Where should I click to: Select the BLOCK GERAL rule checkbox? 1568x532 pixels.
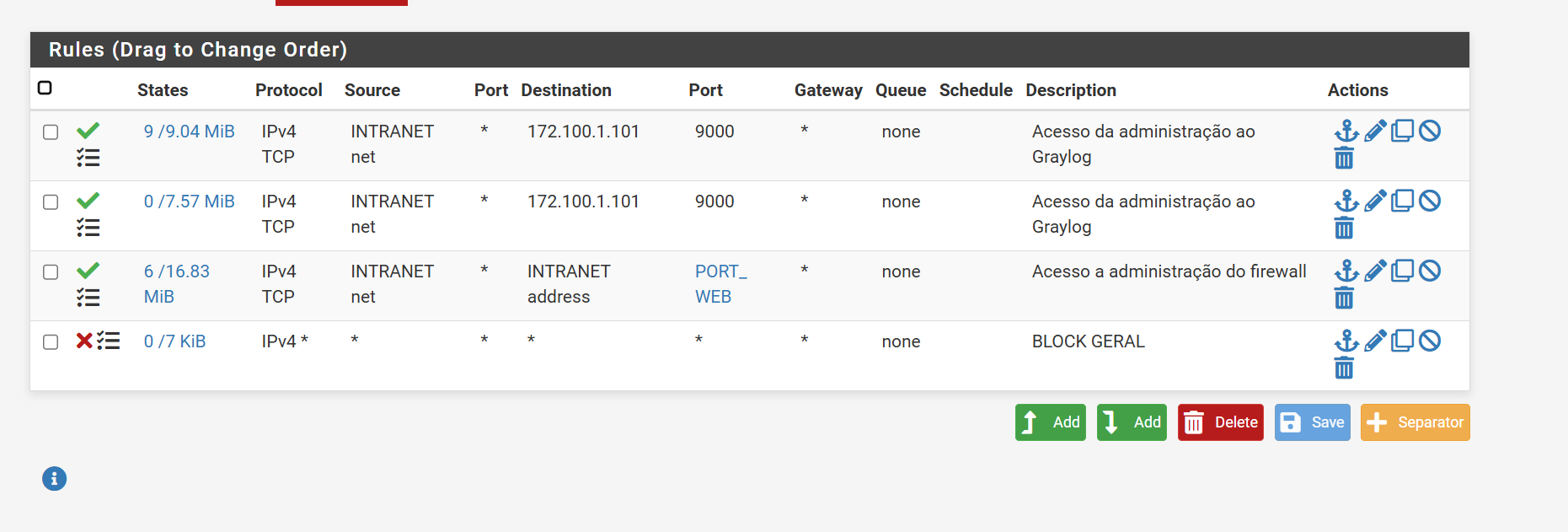point(51,342)
